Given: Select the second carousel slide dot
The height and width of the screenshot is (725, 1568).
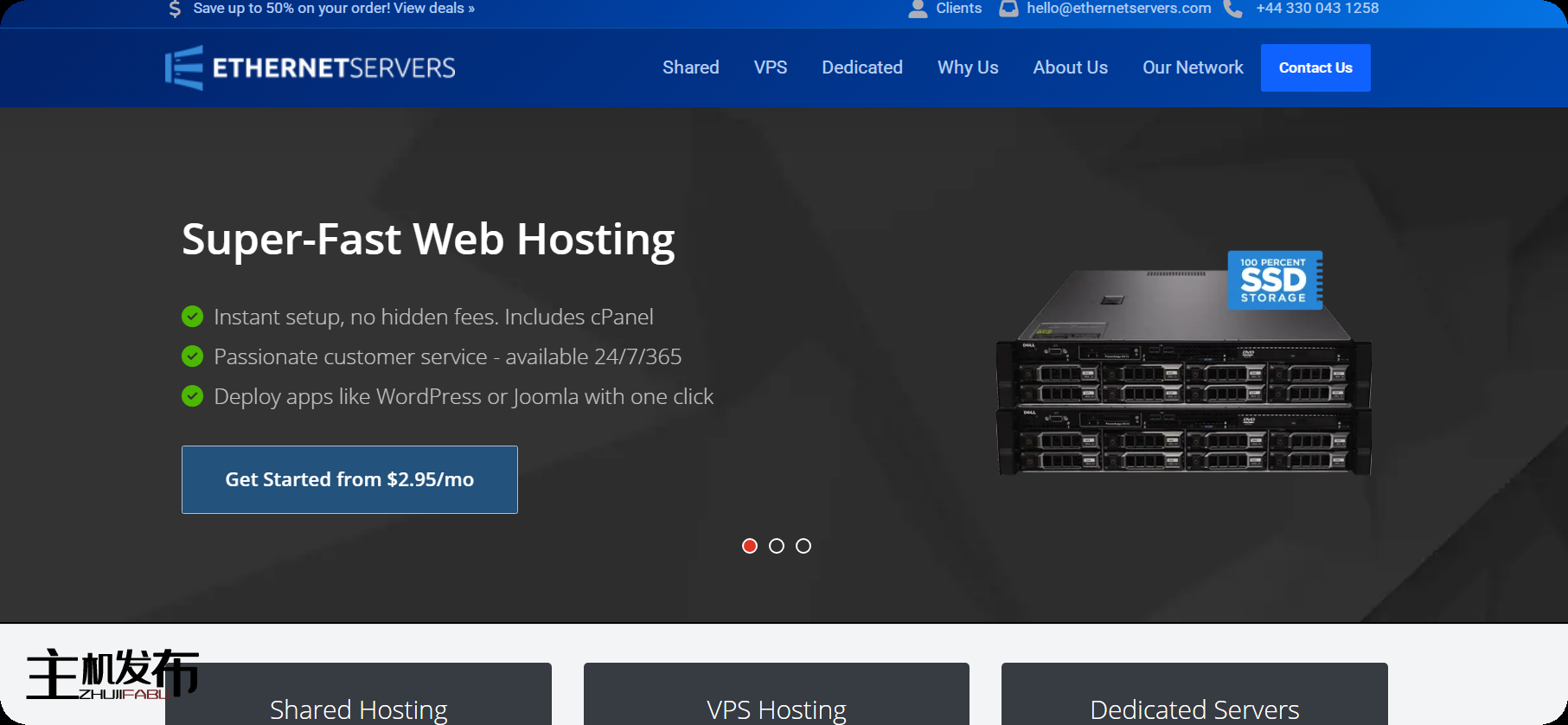Looking at the screenshot, I should (x=777, y=546).
